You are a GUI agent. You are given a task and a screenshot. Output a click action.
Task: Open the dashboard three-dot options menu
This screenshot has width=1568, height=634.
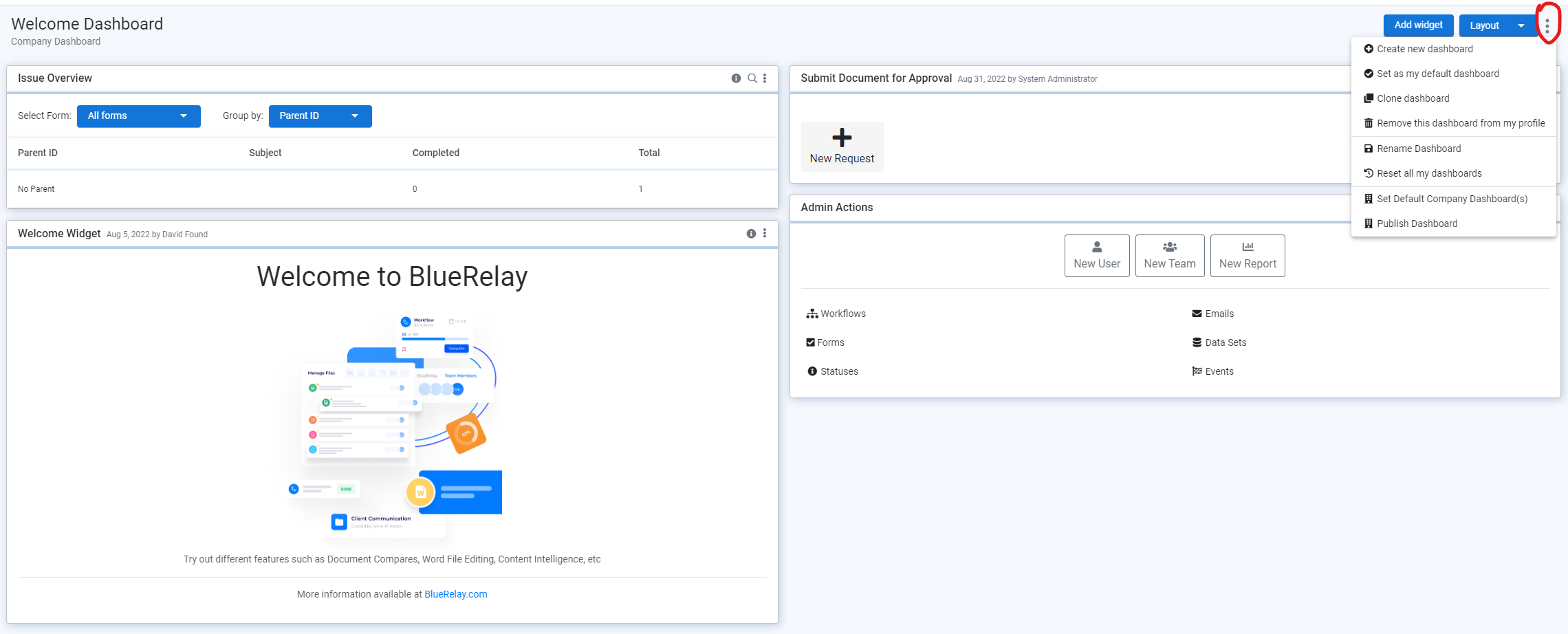click(x=1547, y=25)
